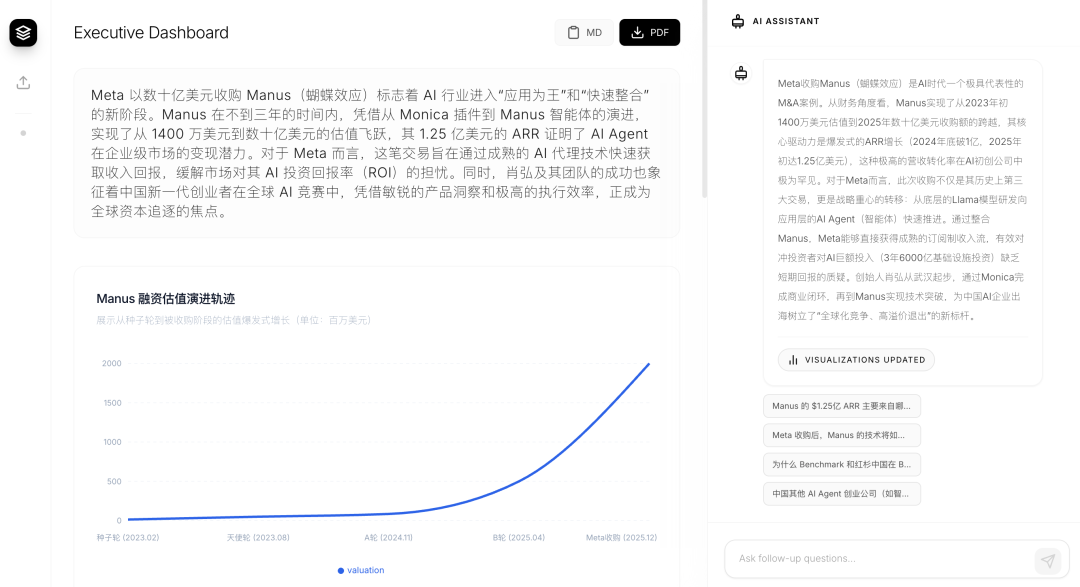The height and width of the screenshot is (587, 1080).
Task: Click the robot icon beside AI ASSISTANT header
Action: [738, 21]
